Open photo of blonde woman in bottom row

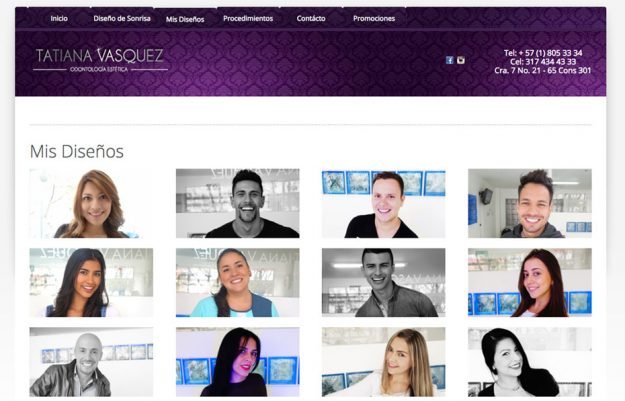click(x=383, y=362)
